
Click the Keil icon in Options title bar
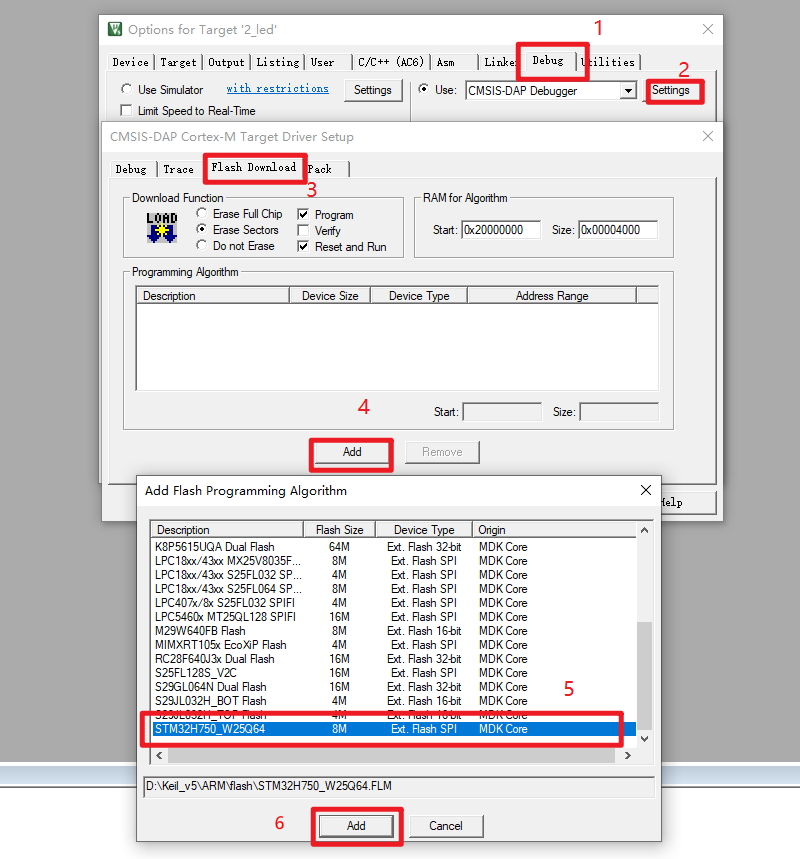pyautogui.click(x=116, y=28)
